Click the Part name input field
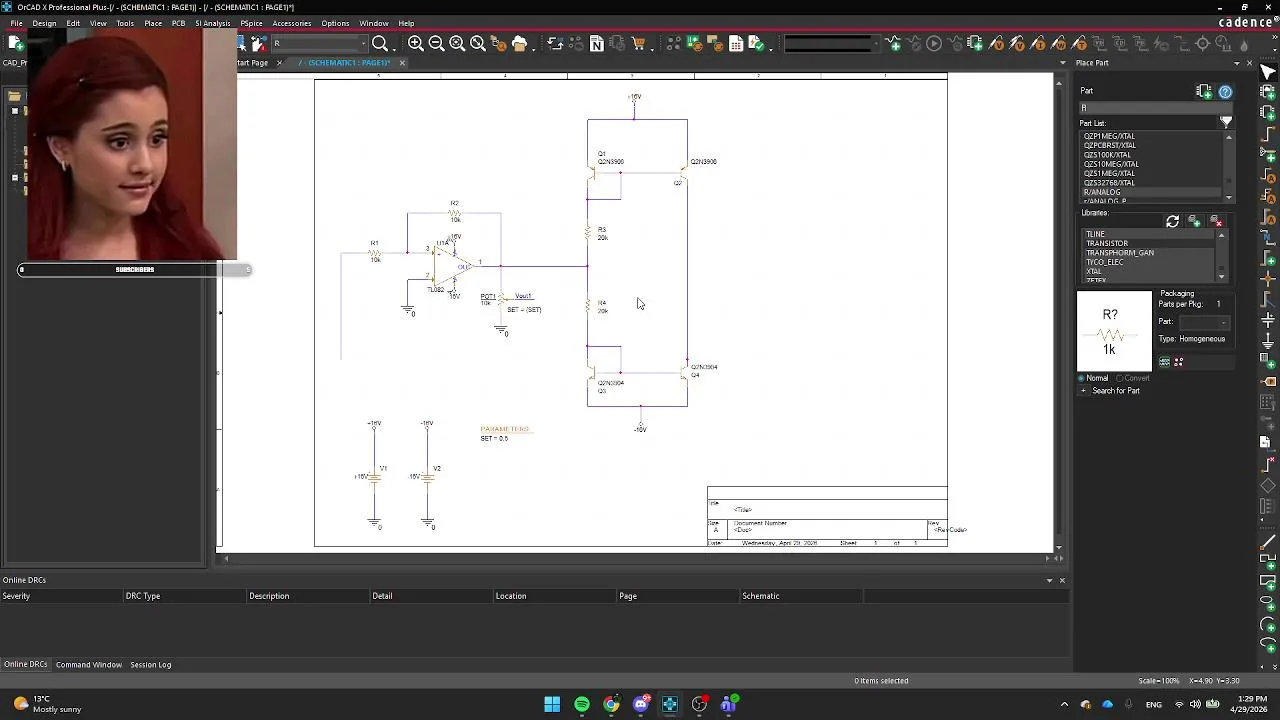Image resolution: width=1280 pixels, height=720 pixels. click(1156, 107)
